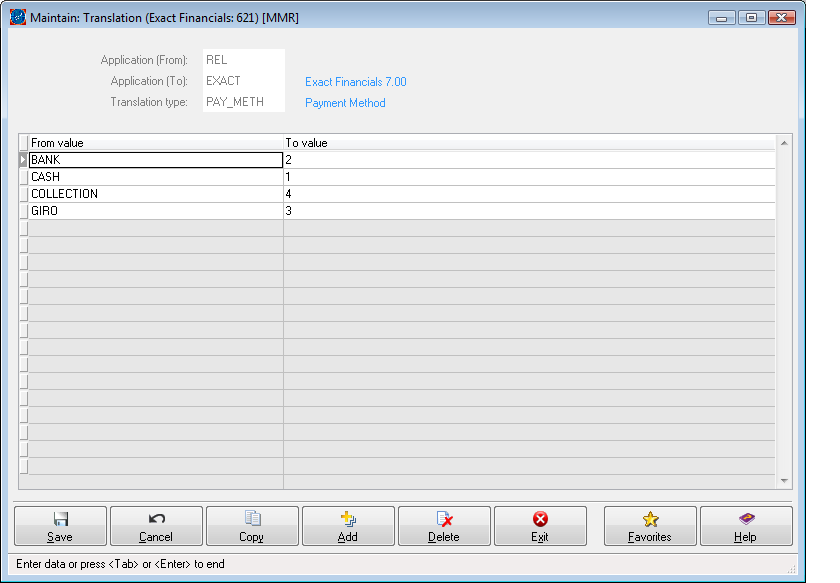Select the GIRO row's to value 3
This screenshot has width=840, height=583.
coord(528,211)
